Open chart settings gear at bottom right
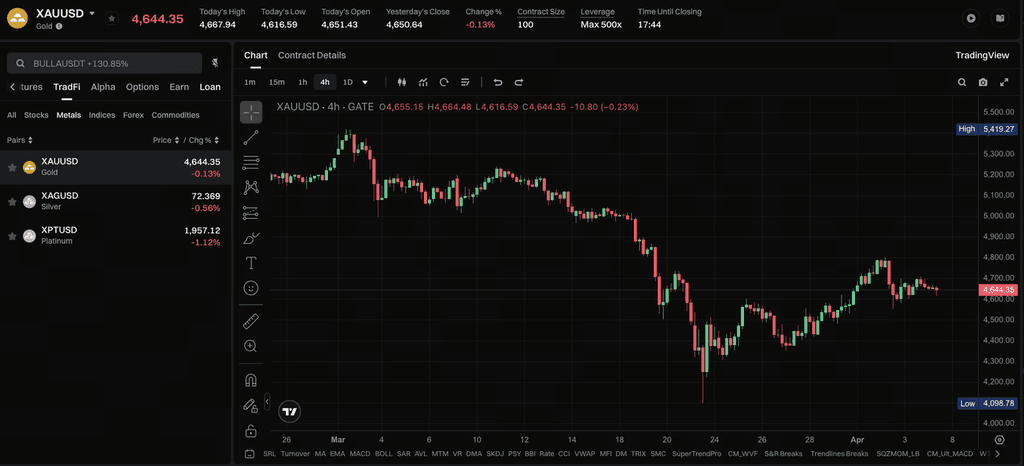The height and width of the screenshot is (466, 1024). coord(1000,440)
